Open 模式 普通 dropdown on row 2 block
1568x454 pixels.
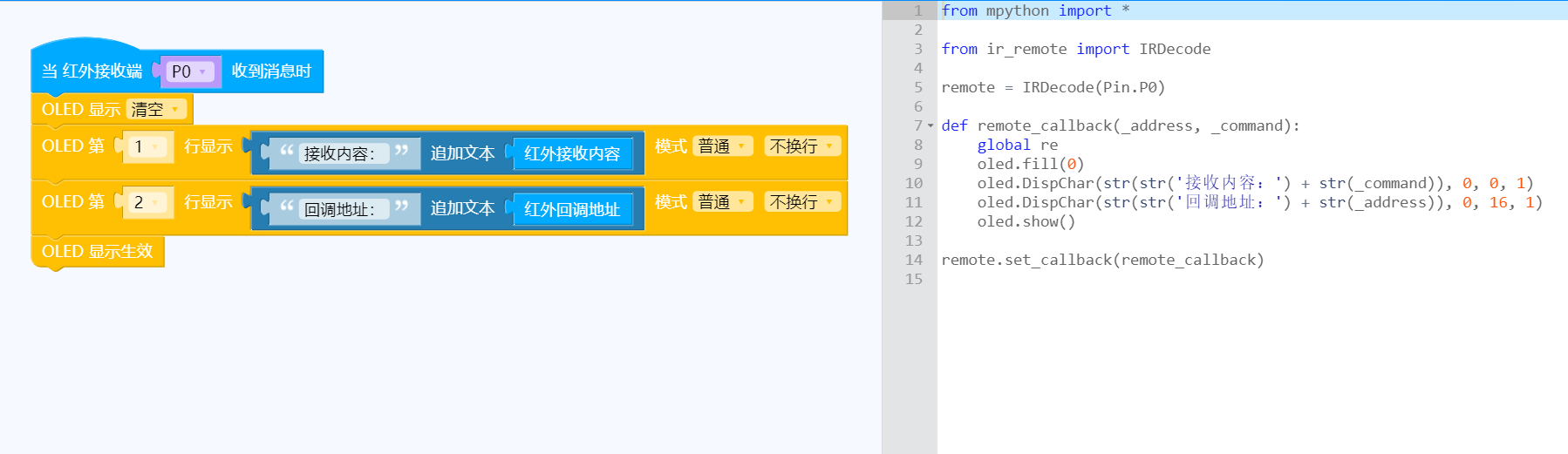point(723,202)
